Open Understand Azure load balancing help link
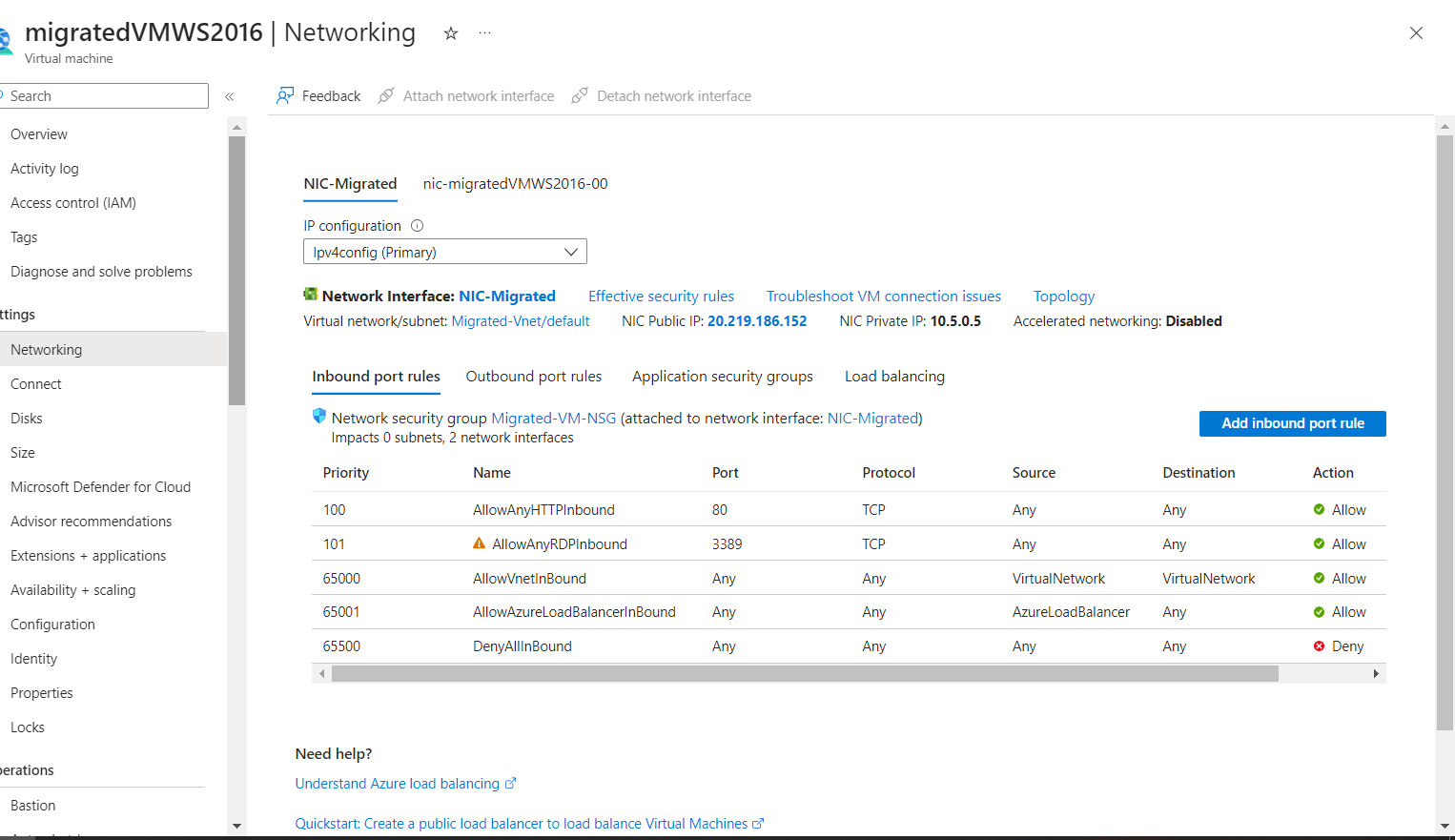The width and height of the screenshot is (1455, 840). [x=398, y=784]
